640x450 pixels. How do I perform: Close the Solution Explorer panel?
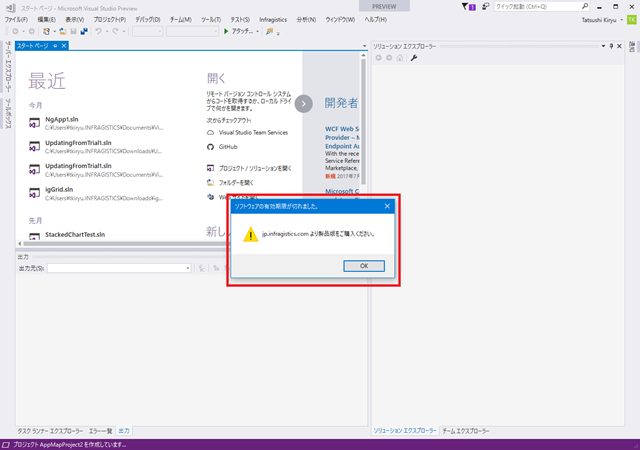[619, 46]
